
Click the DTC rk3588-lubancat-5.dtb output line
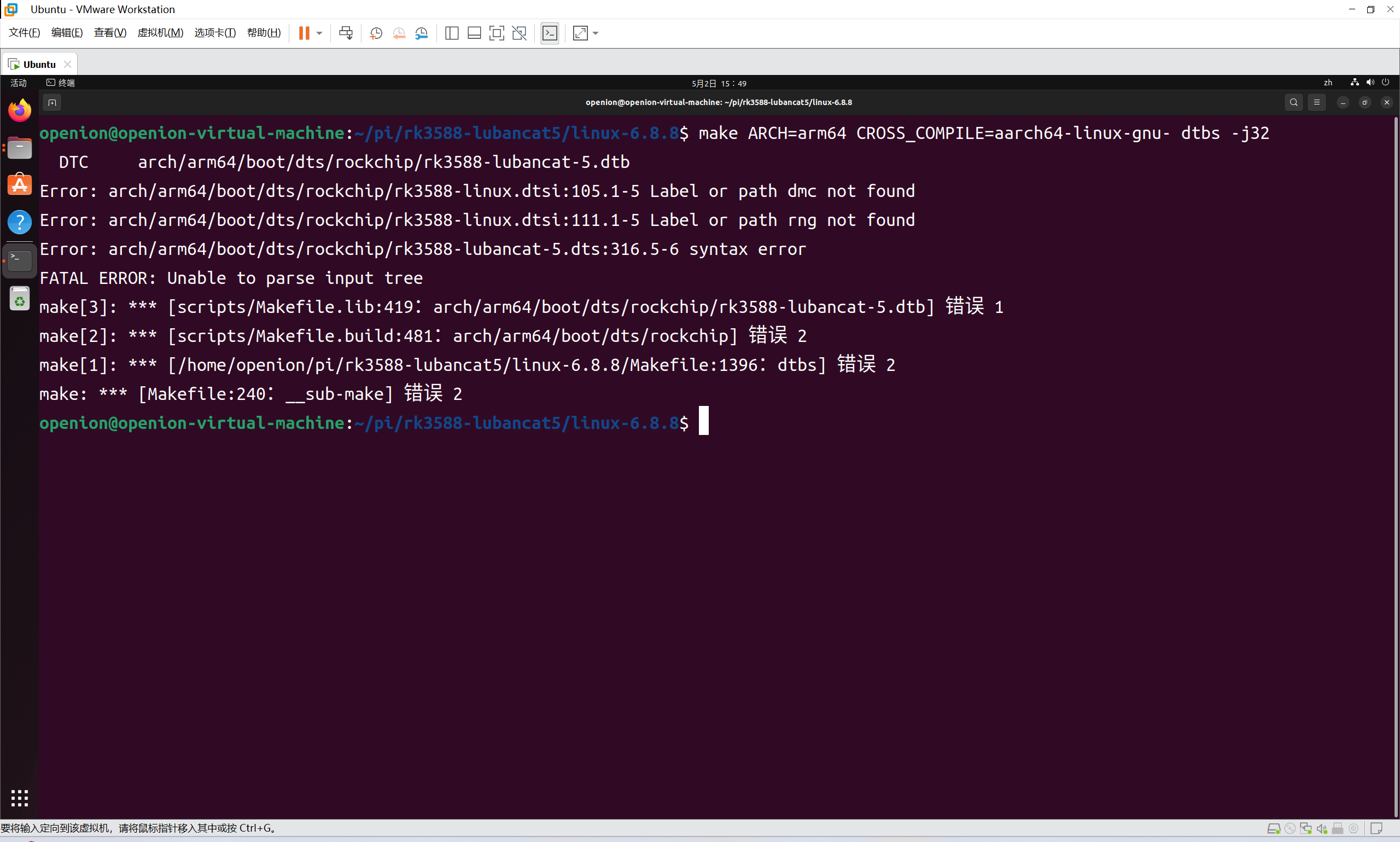tap(344, 162)
